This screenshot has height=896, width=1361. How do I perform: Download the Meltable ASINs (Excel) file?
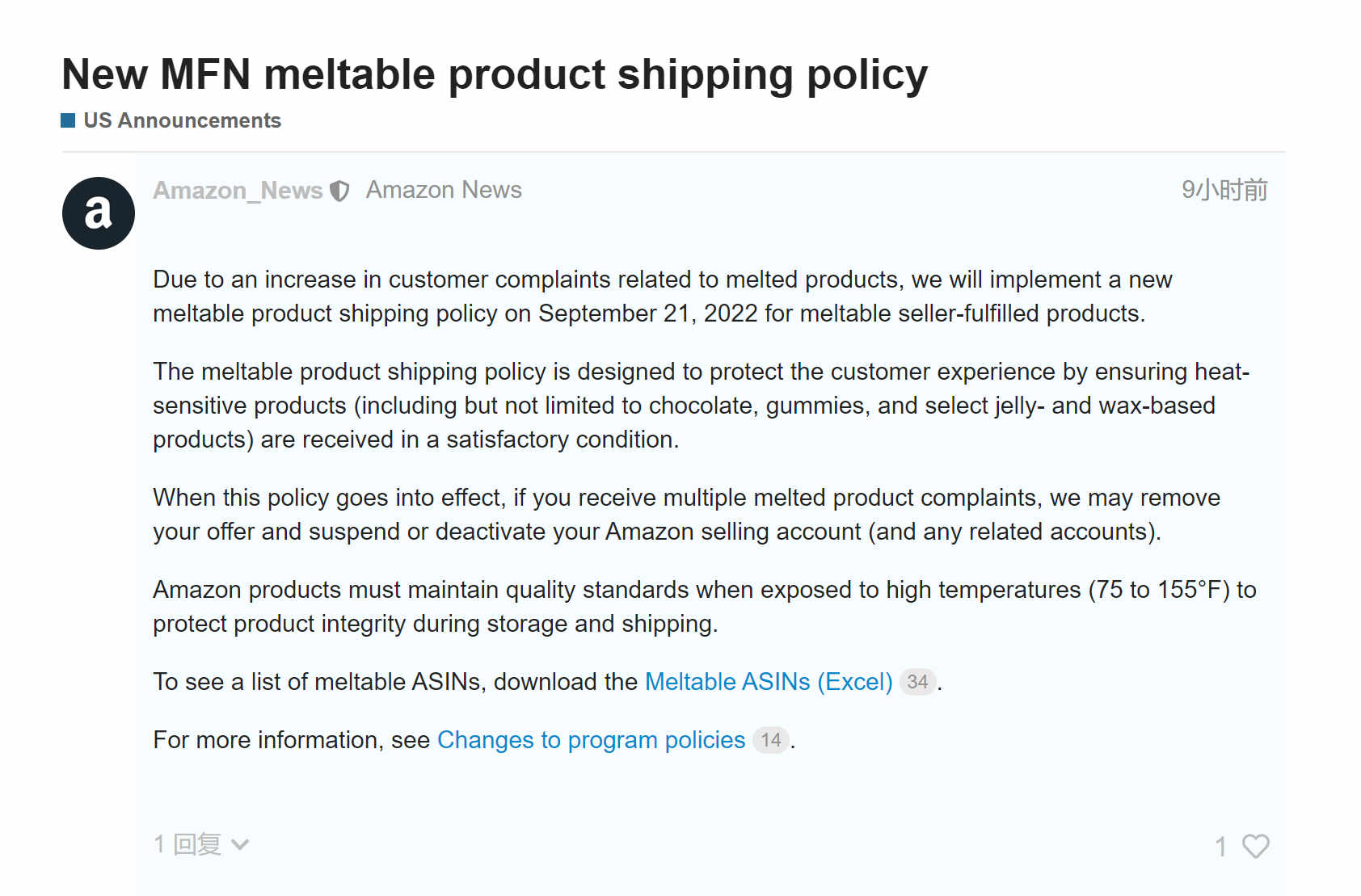click(x=769, y=682)
